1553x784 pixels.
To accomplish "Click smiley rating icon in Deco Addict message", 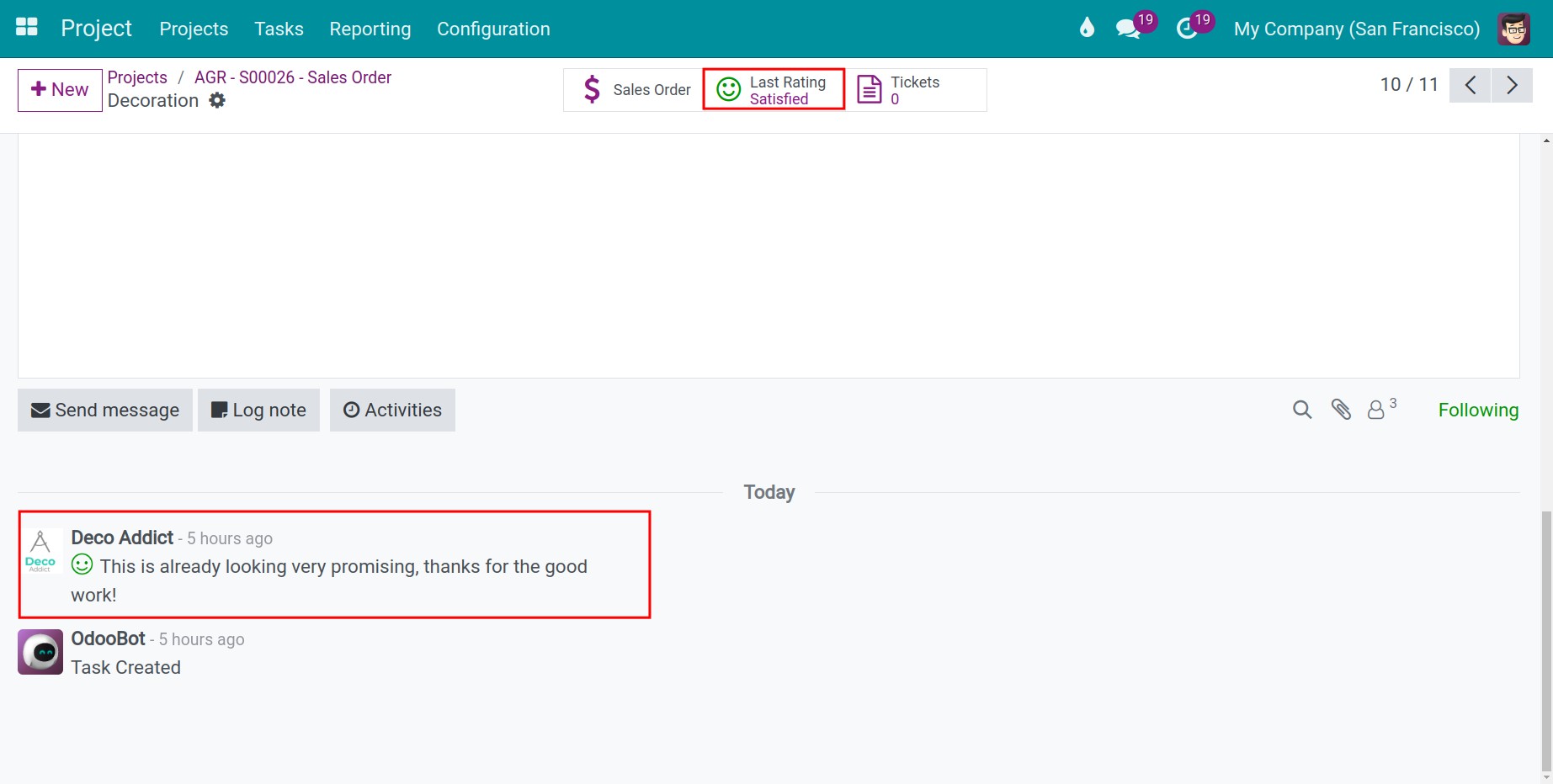I will [x=82, y=564].
